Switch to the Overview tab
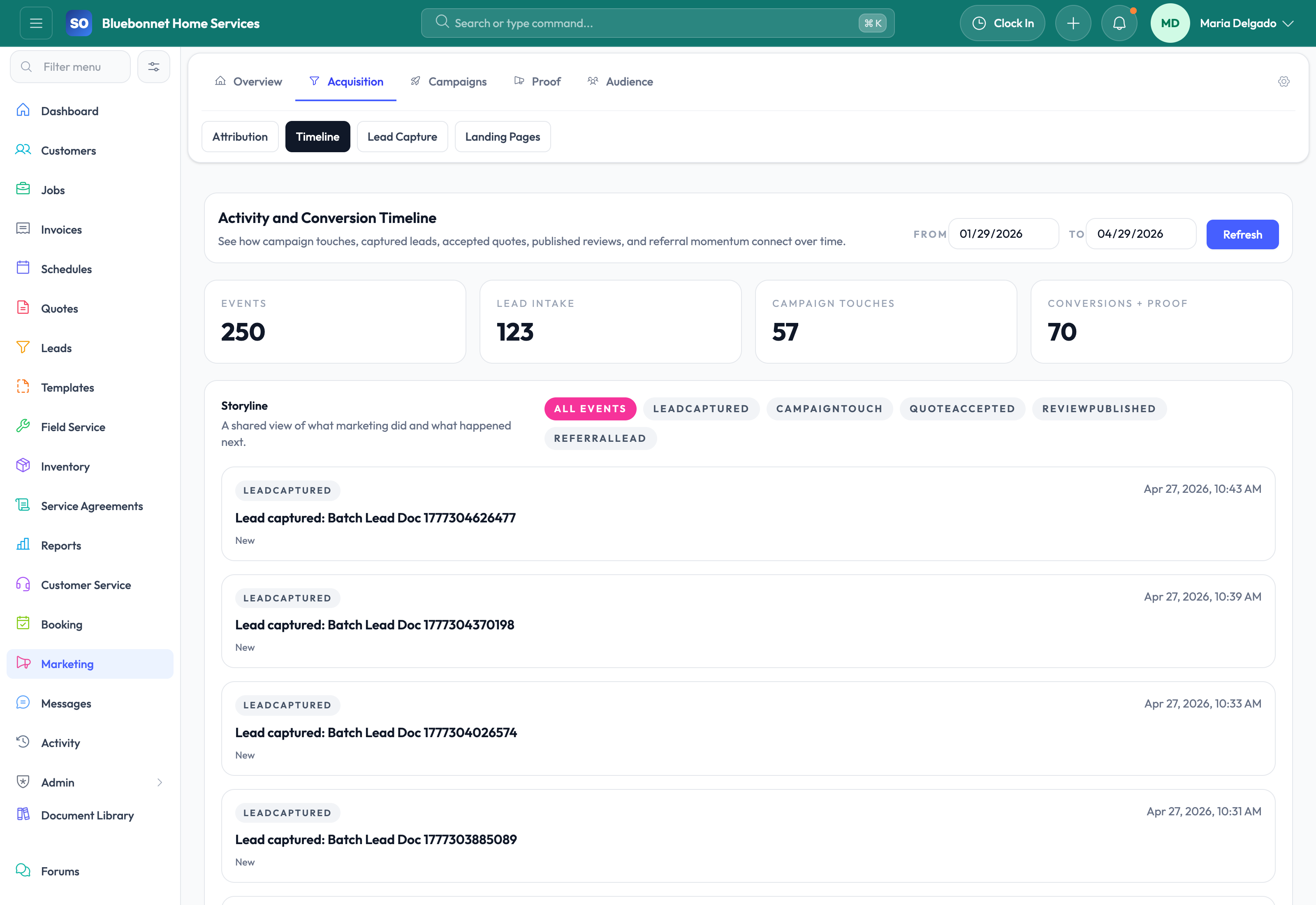This screenshot has height=905, width=1316. (x=249, y=81)
